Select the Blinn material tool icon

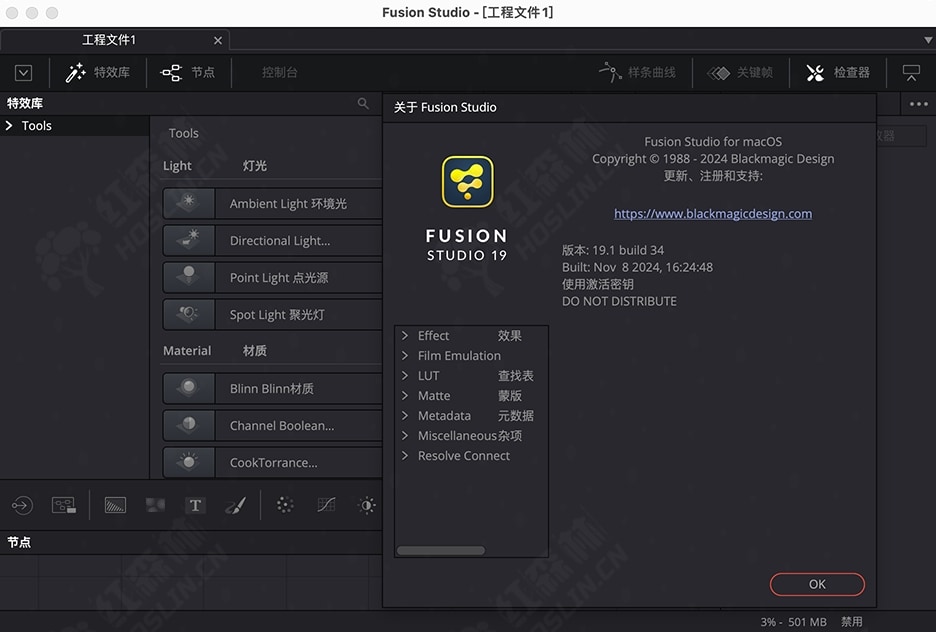189,388
